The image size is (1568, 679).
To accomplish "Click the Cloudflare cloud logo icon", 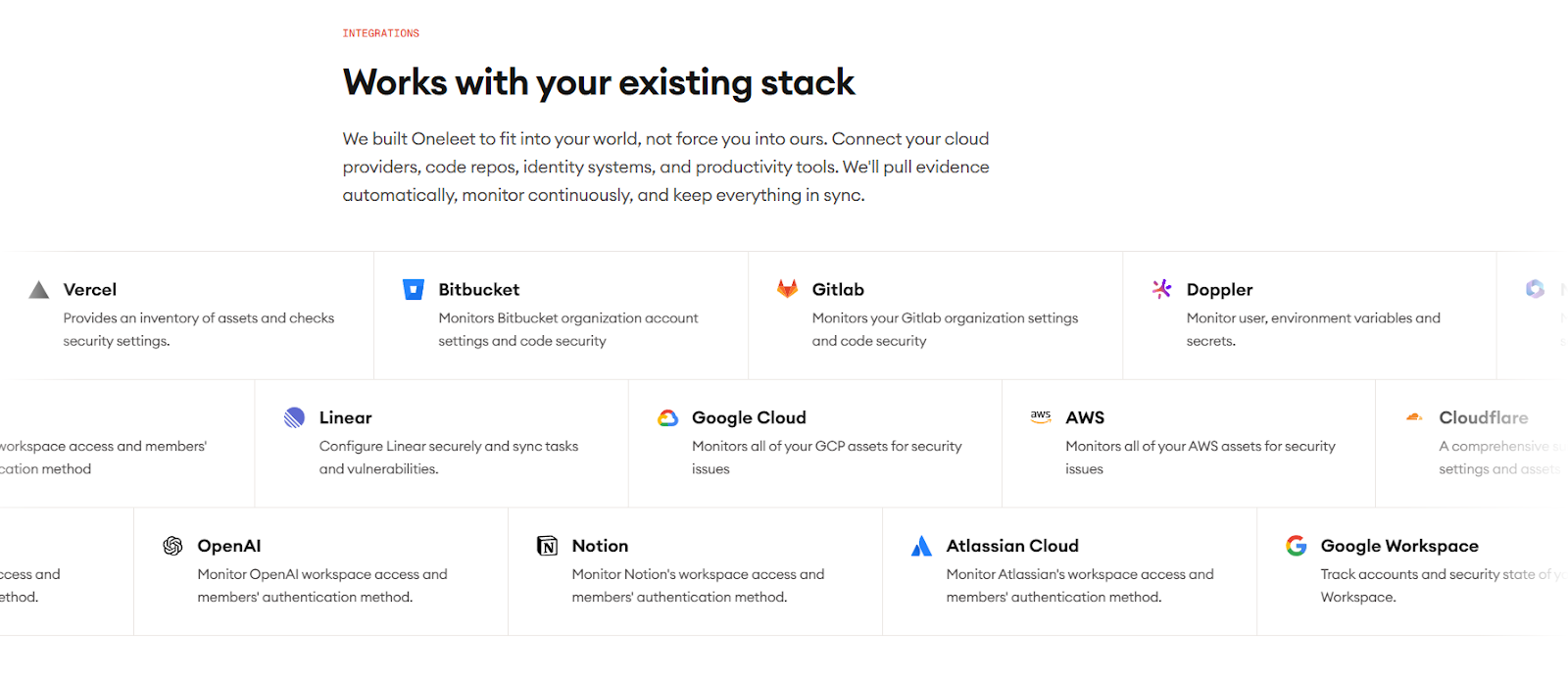I will (1414, 417).
